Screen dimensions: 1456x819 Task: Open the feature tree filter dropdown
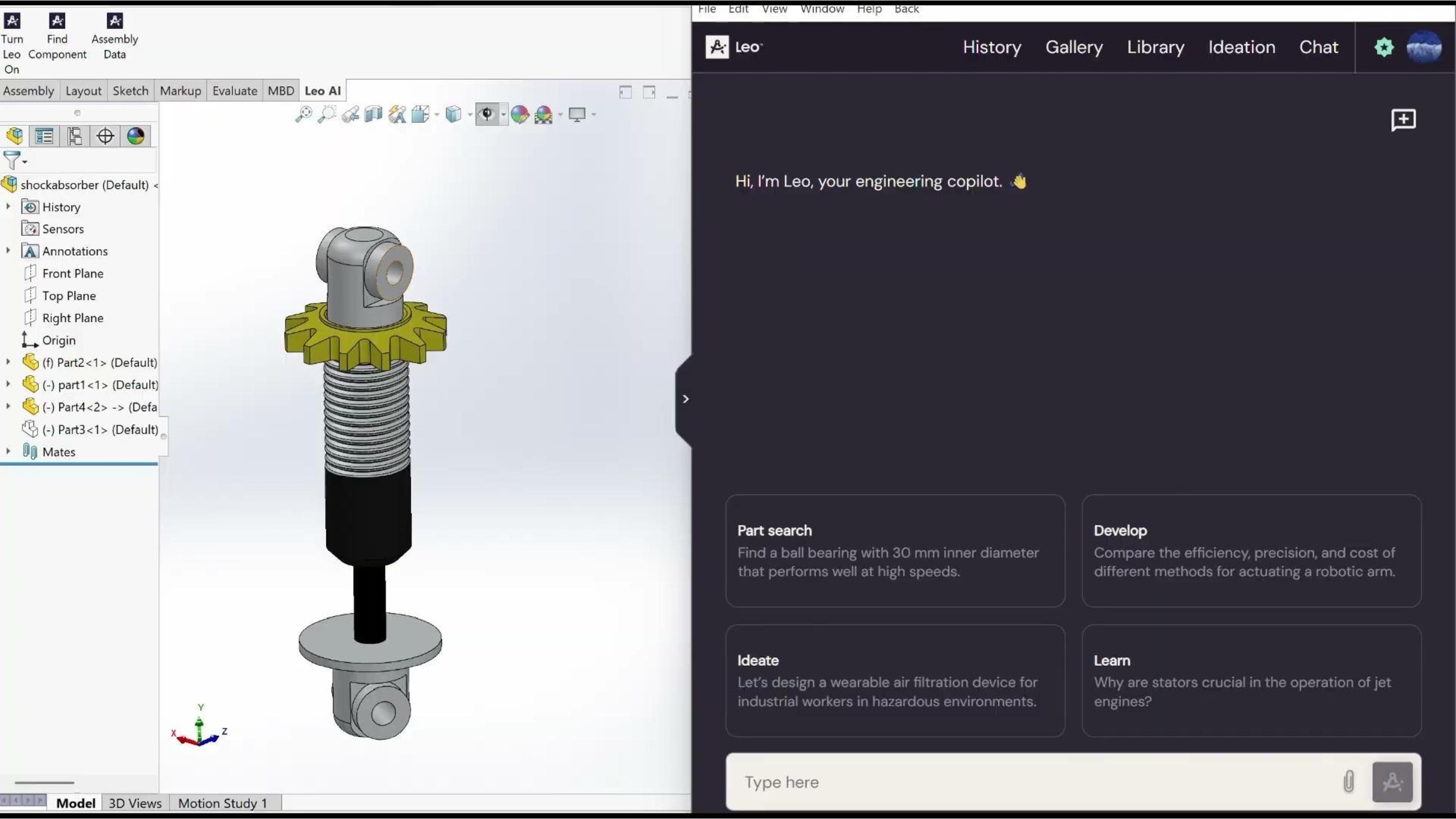[x=15, y=161]
